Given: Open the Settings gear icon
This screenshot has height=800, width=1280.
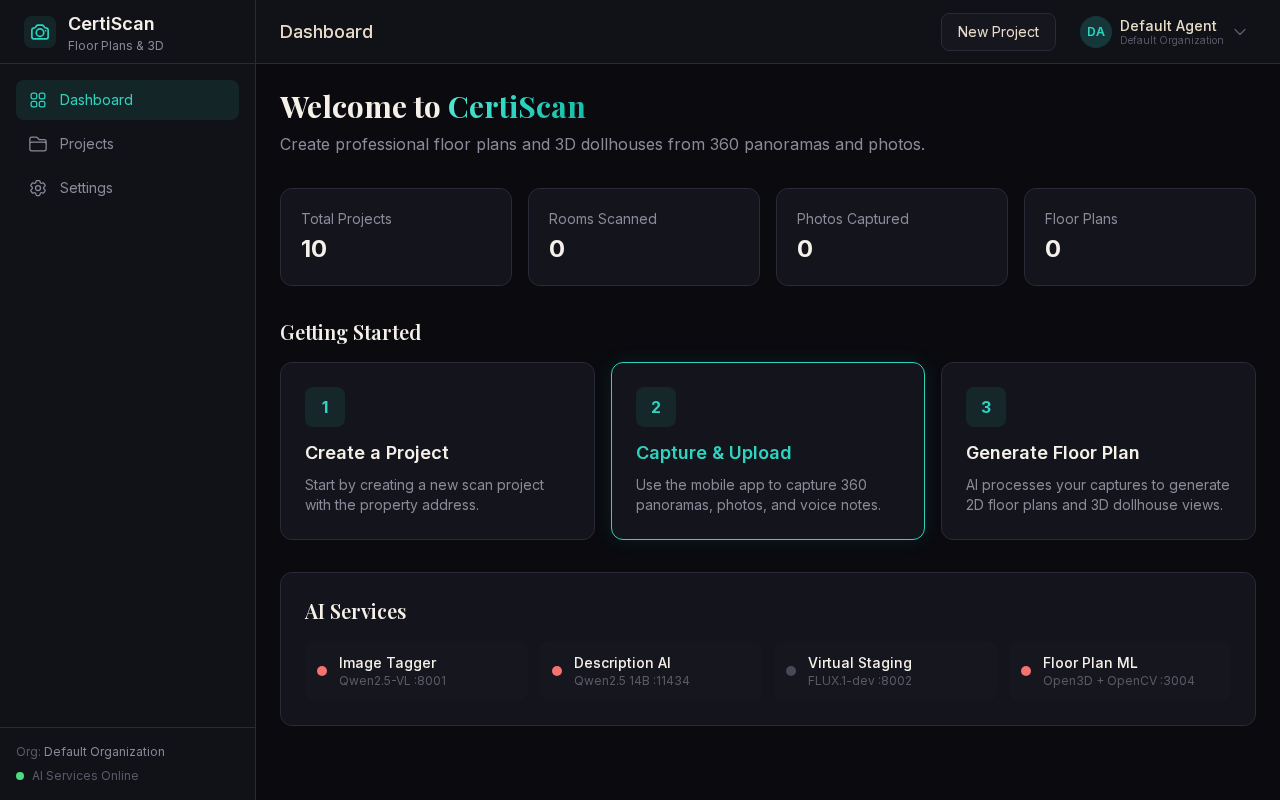Looking at the screenshot, I should pyautogui.click(x=38, y=188).
